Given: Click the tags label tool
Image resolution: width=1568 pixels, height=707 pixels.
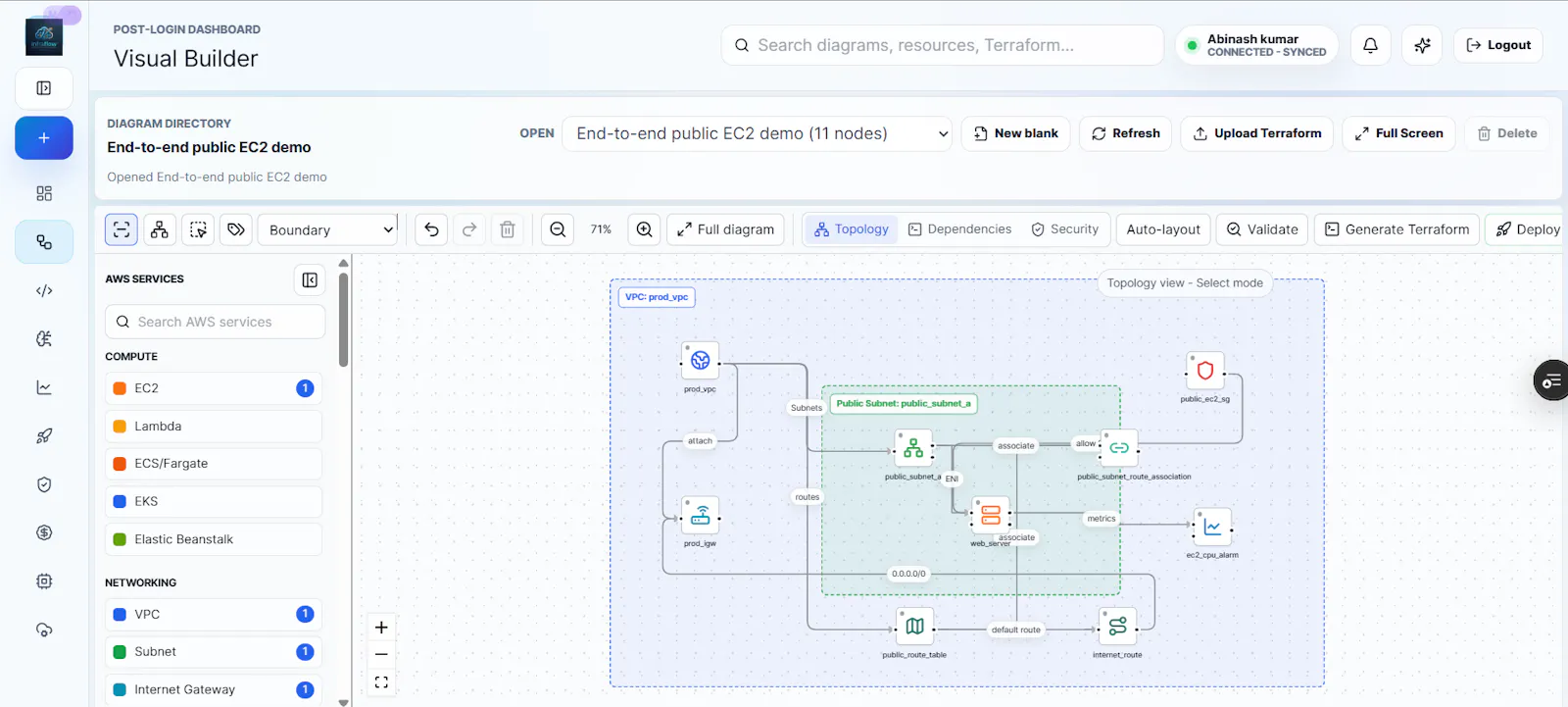Looking at the screenshot, I should 236,229.
